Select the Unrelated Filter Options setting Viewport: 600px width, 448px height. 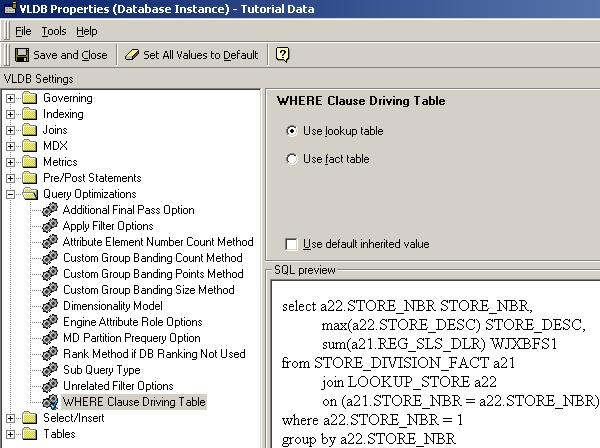118,386
